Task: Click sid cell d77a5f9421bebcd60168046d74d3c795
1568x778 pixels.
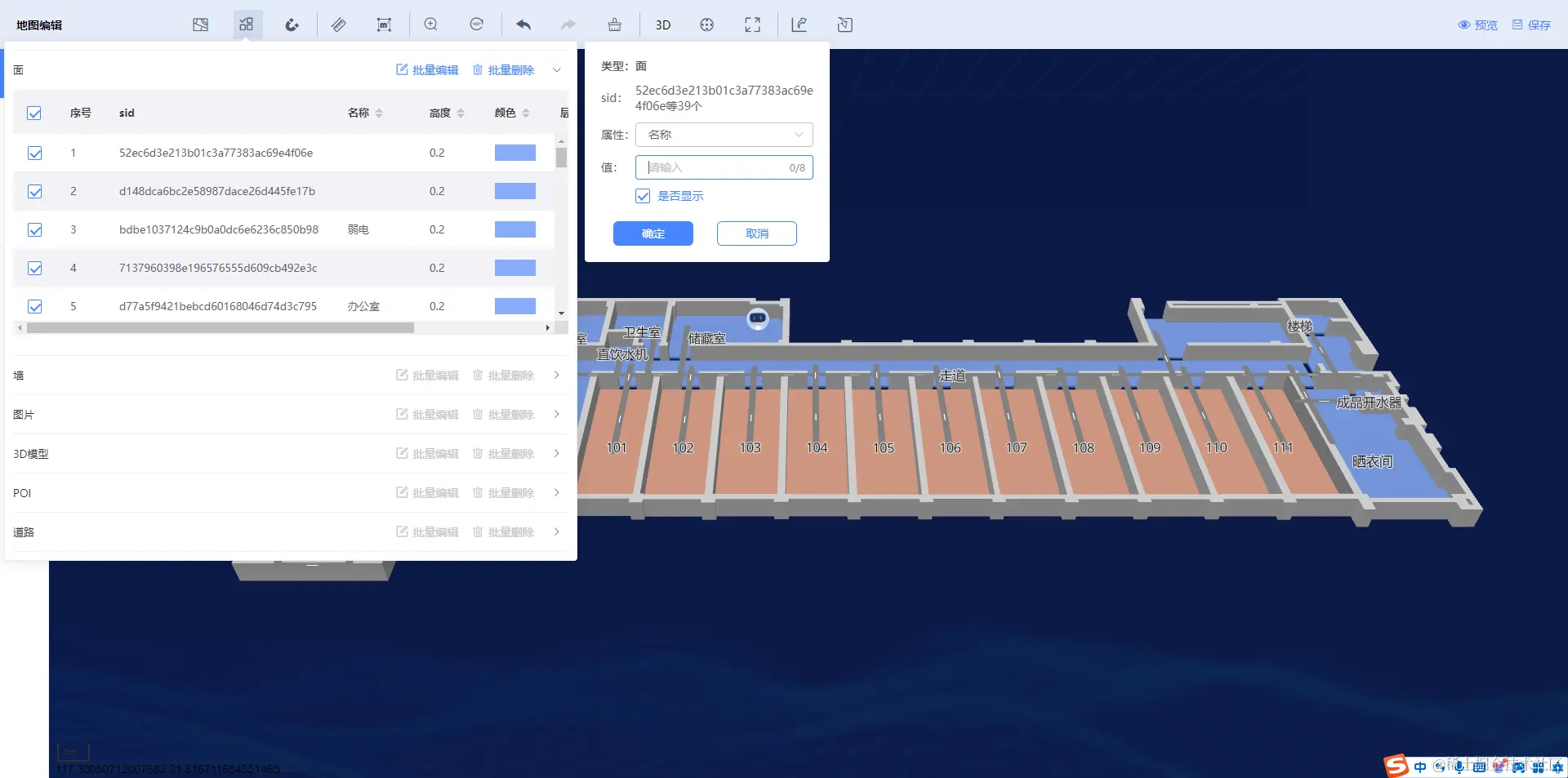Action: point(218,306)
